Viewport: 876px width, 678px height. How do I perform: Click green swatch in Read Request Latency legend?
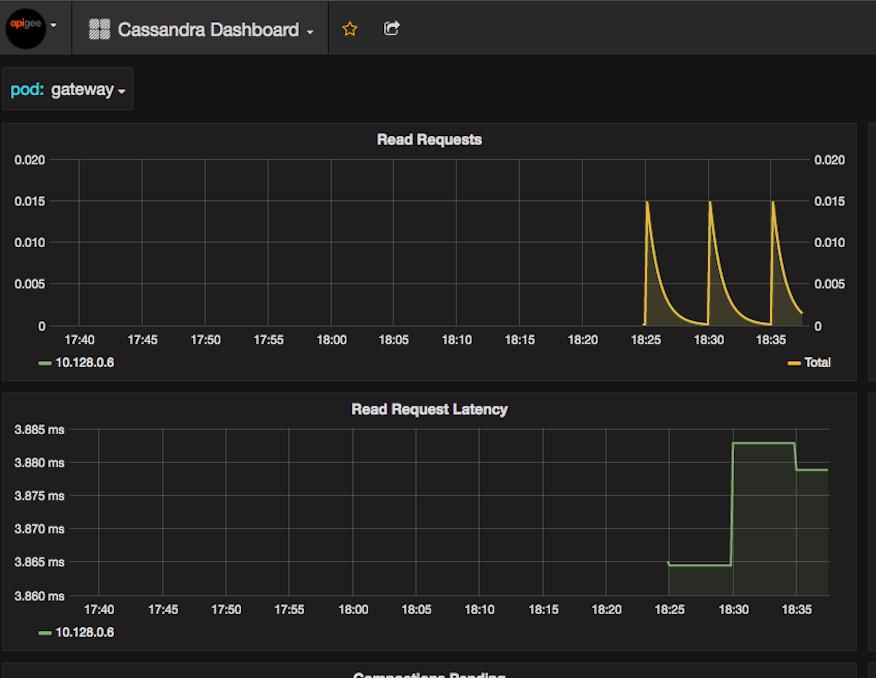(45, 633)
